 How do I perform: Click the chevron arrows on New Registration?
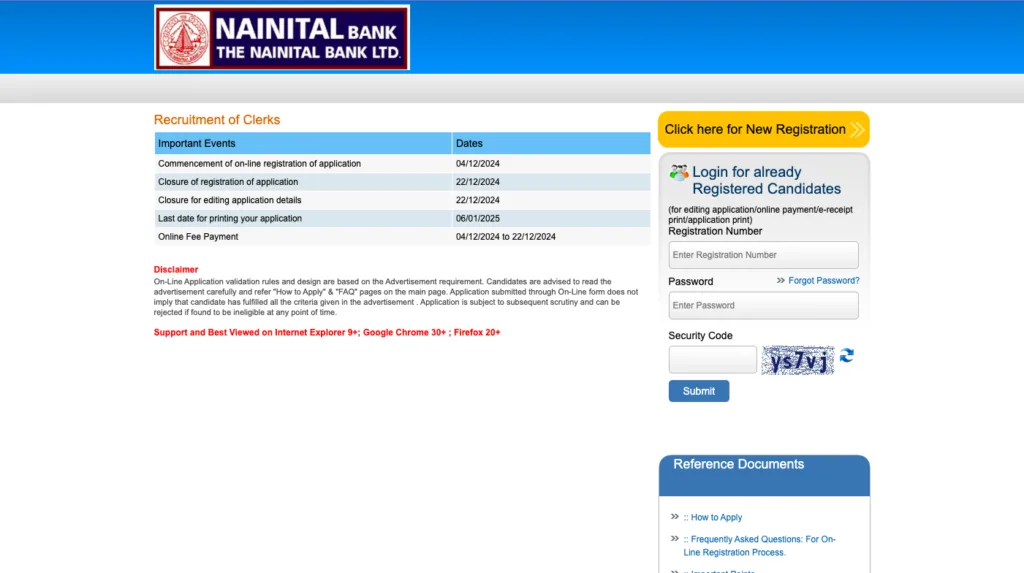[857, 129]
